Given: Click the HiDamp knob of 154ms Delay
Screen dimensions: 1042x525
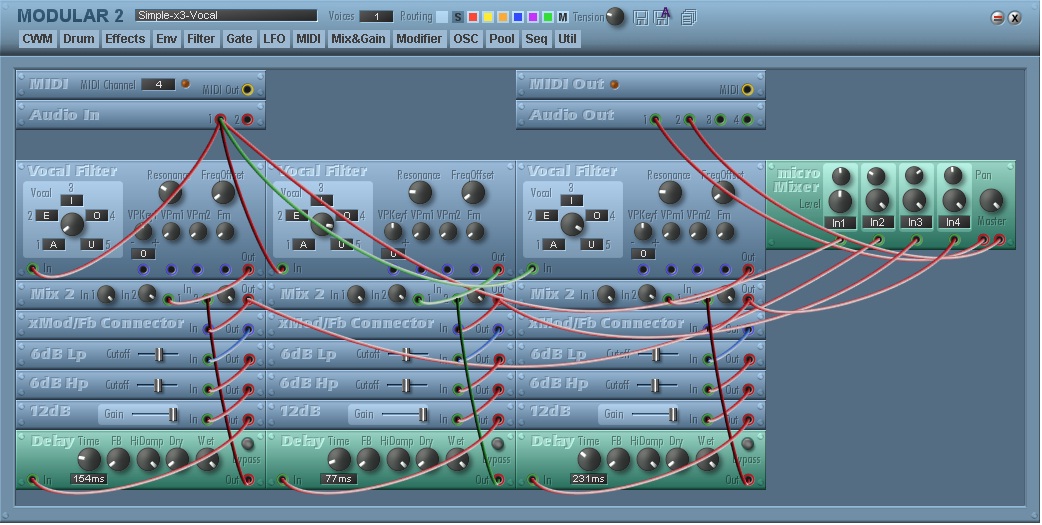Looking at the screenshot, I should coord(148,459).
